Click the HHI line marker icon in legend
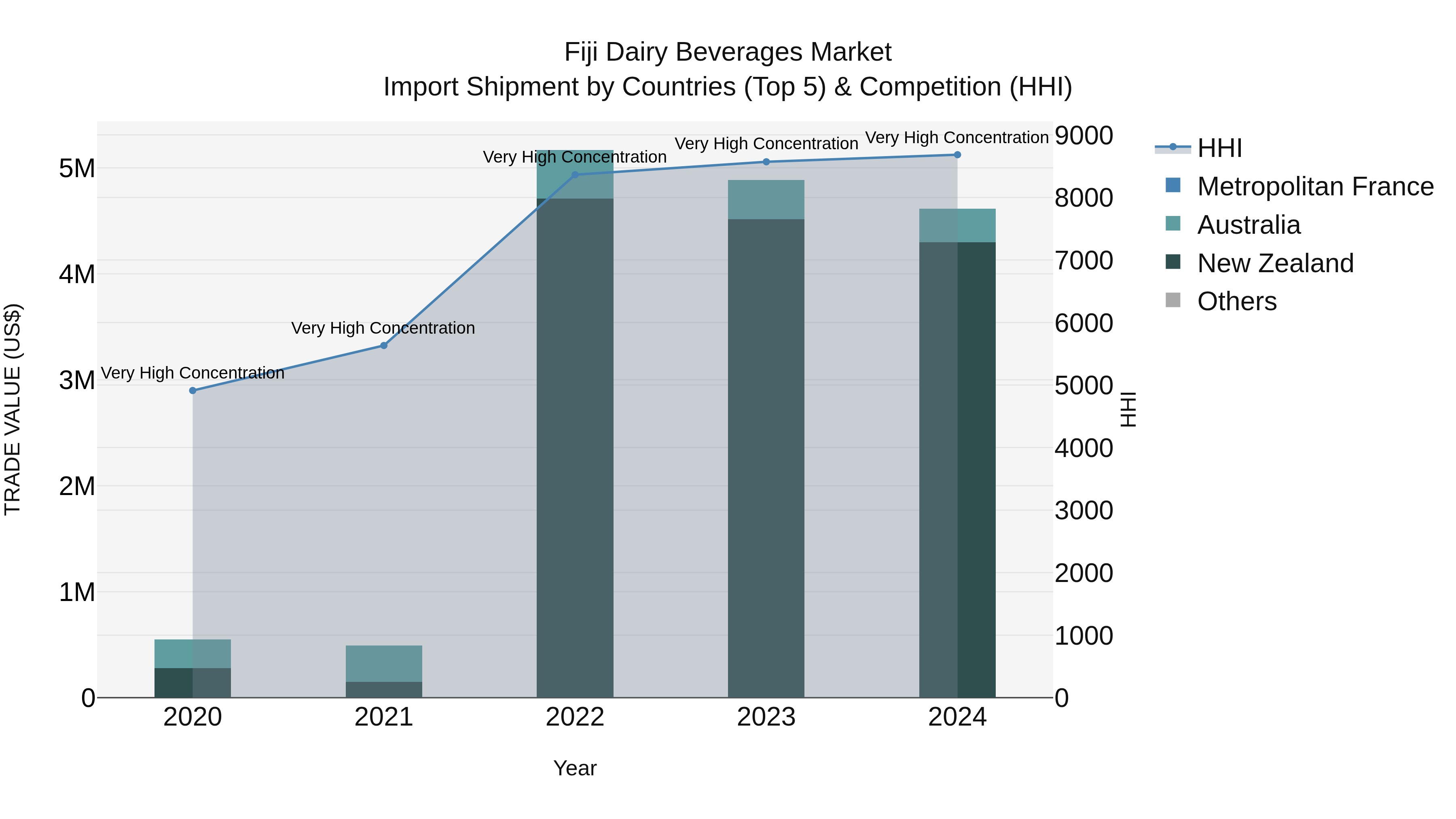This screenshot has height=819, width=1456. pyautogui.click(x=1173, y=147)
